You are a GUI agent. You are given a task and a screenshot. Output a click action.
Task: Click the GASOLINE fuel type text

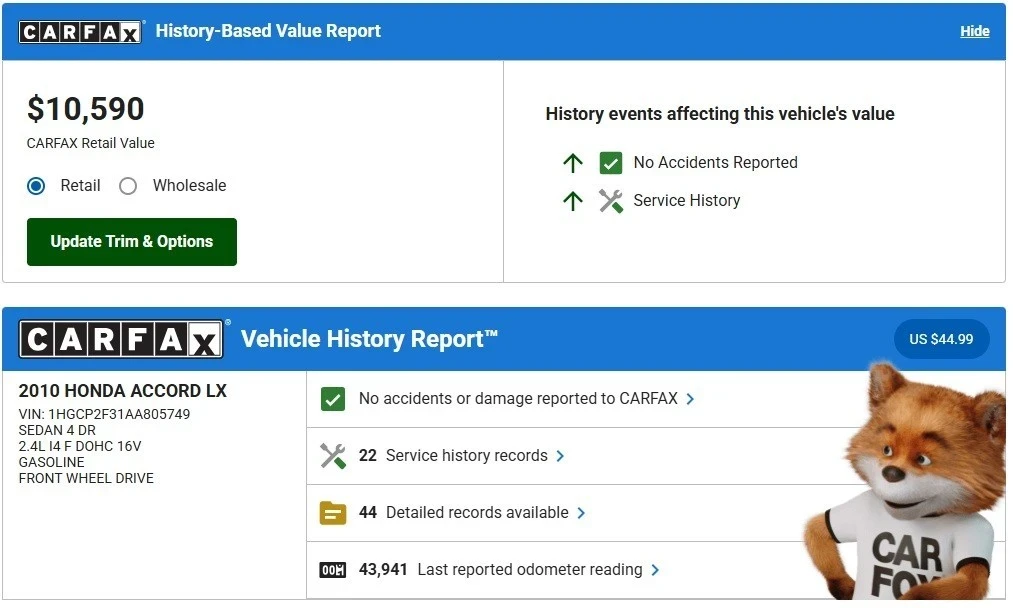(52, 463)
